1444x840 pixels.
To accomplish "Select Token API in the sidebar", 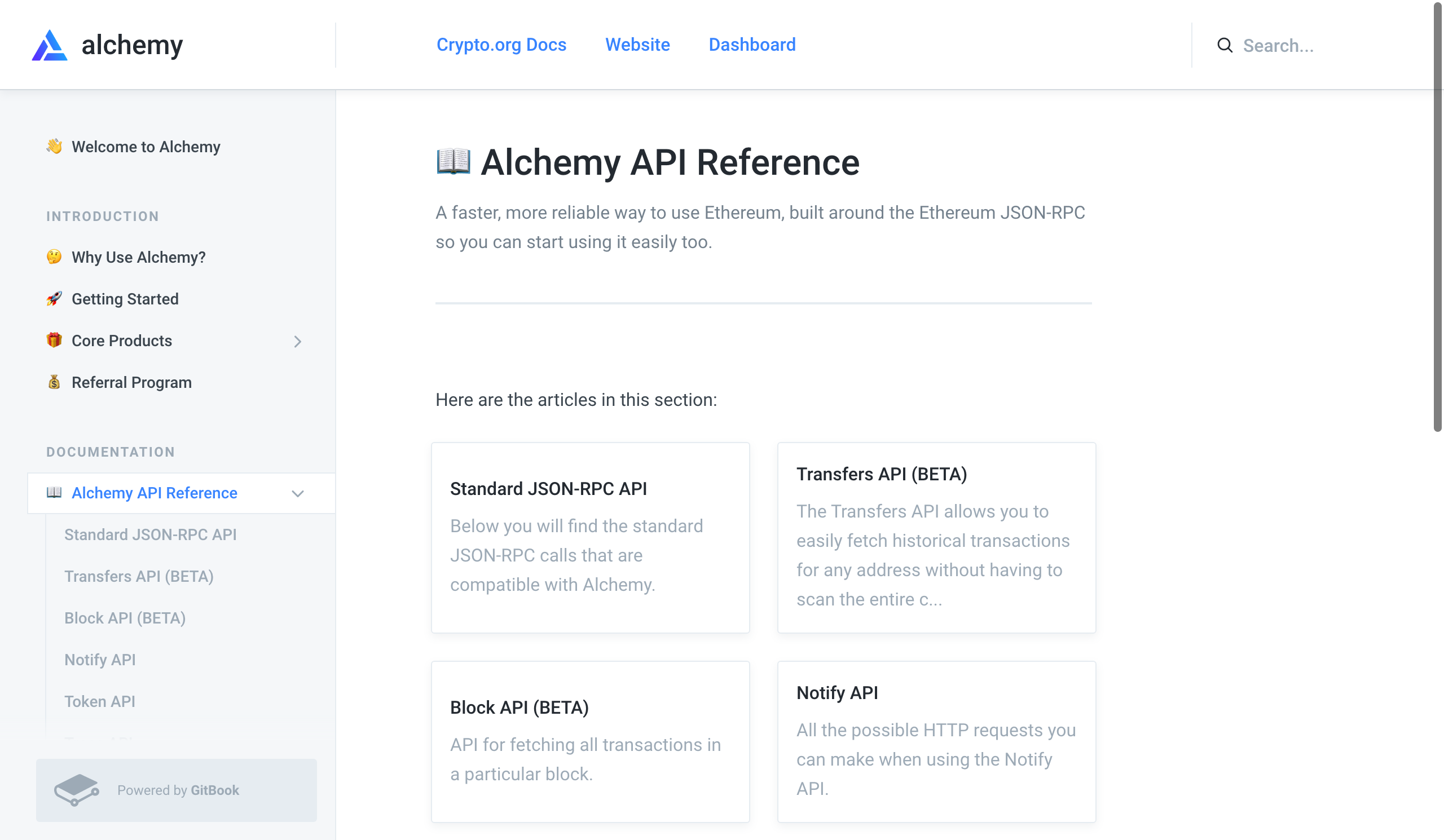I will [100, 701].
